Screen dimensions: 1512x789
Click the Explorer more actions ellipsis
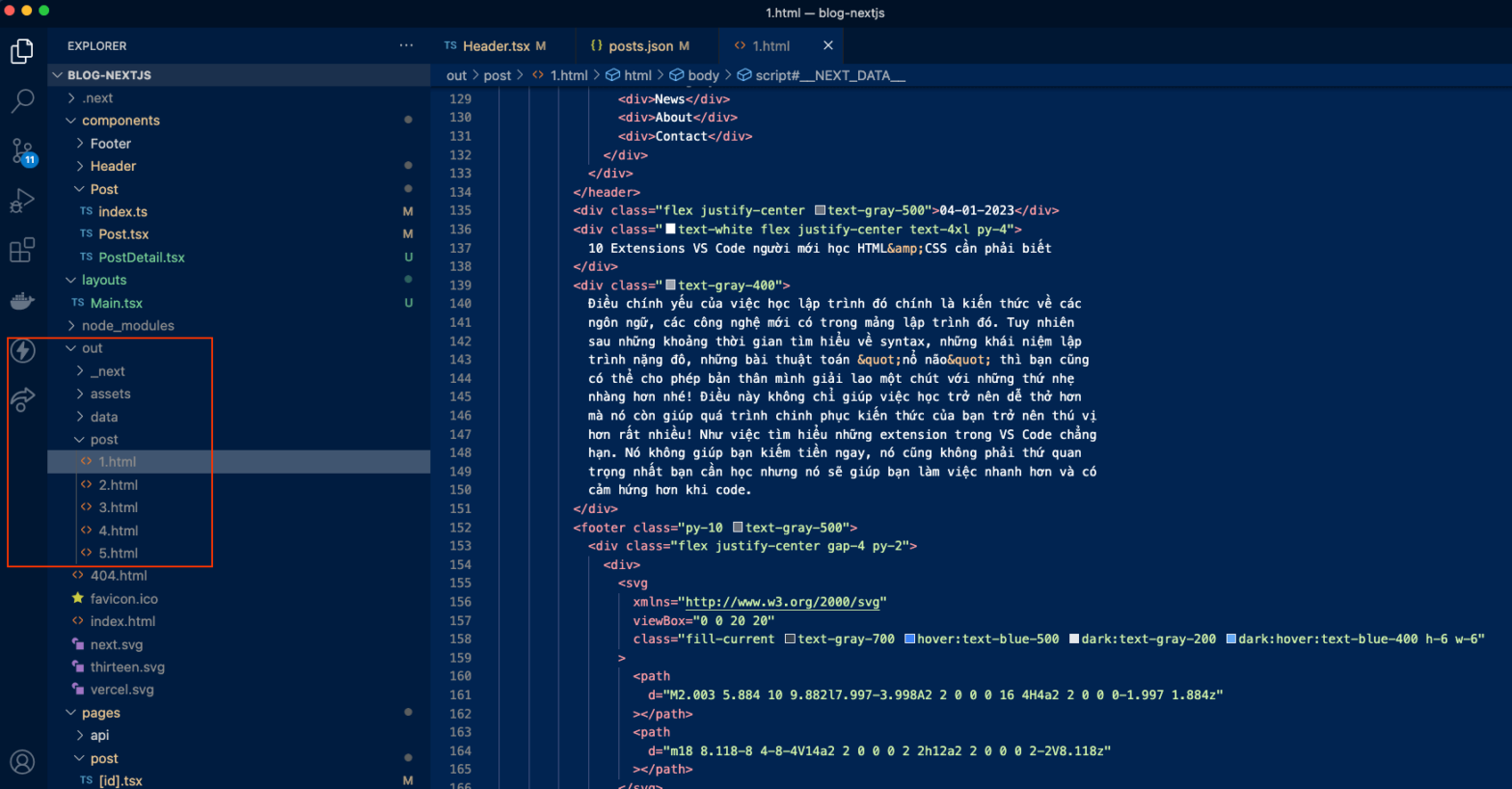coord(406,45)
